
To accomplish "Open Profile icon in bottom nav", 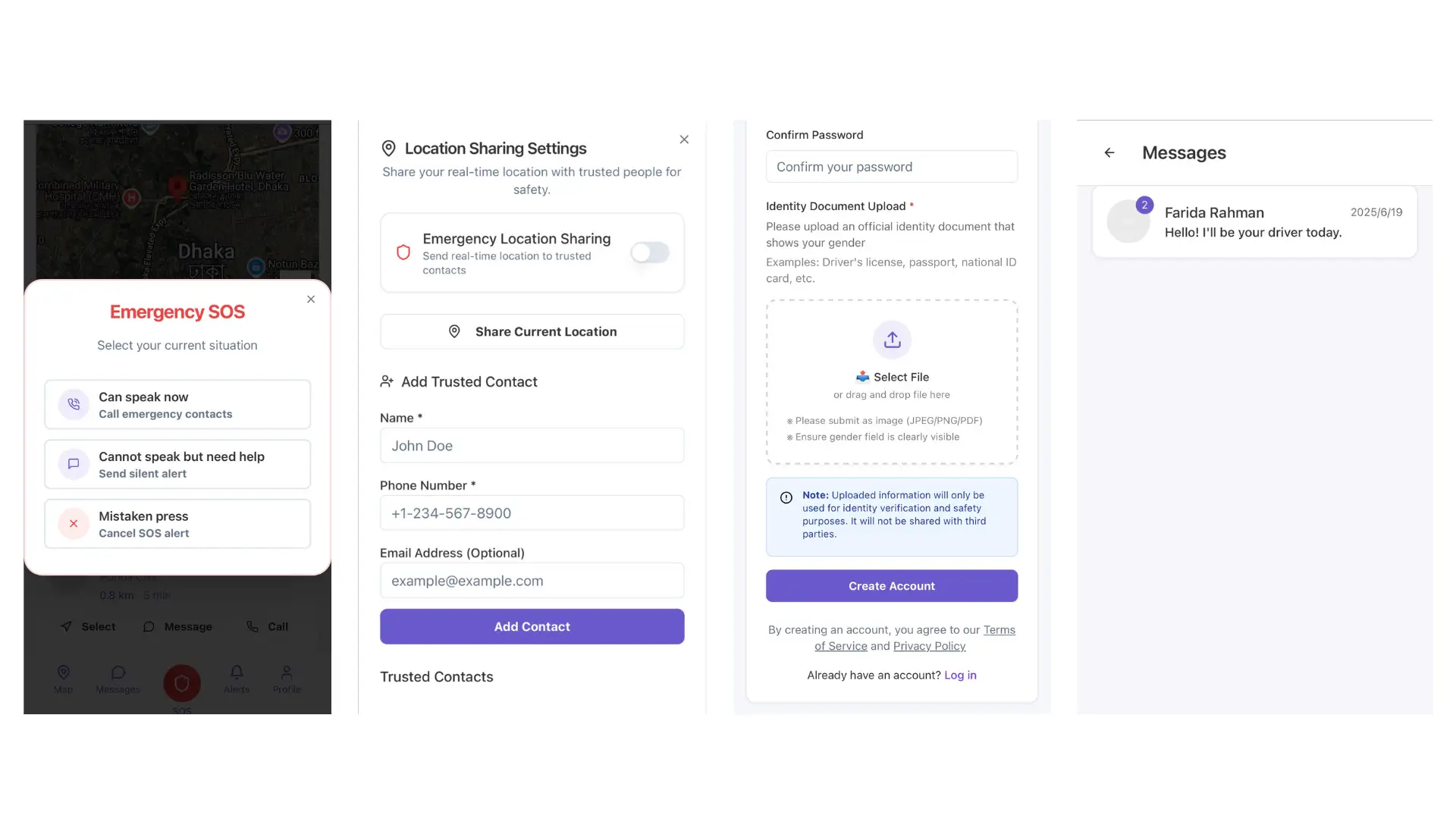I will click(x=287, y=673).
